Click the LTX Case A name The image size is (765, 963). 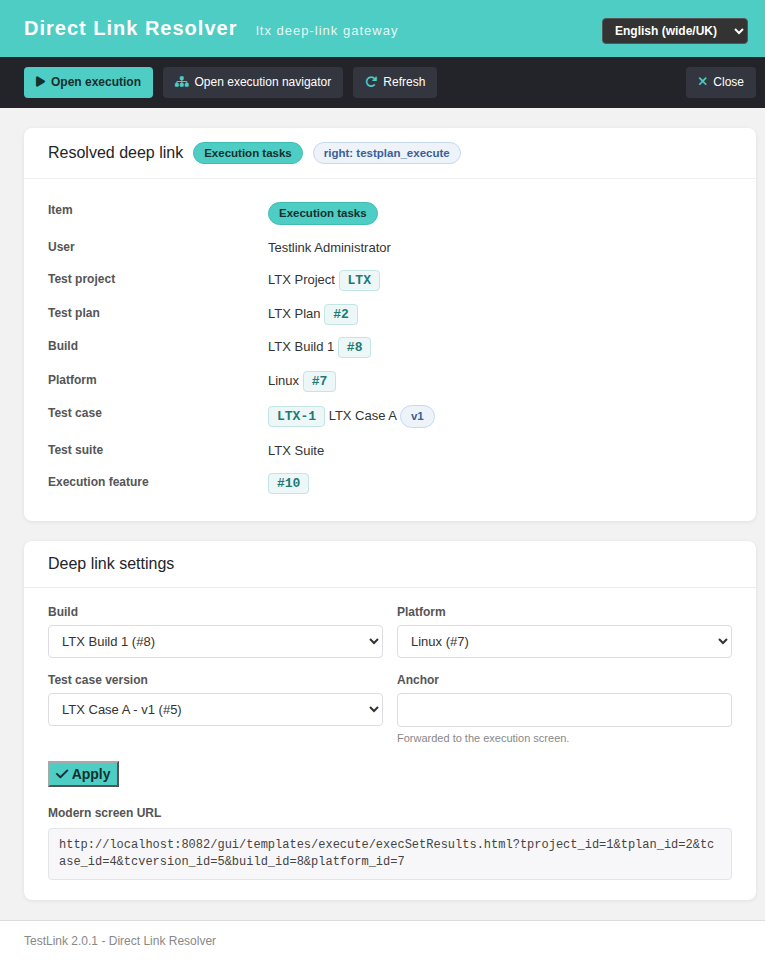coord(363,416)
